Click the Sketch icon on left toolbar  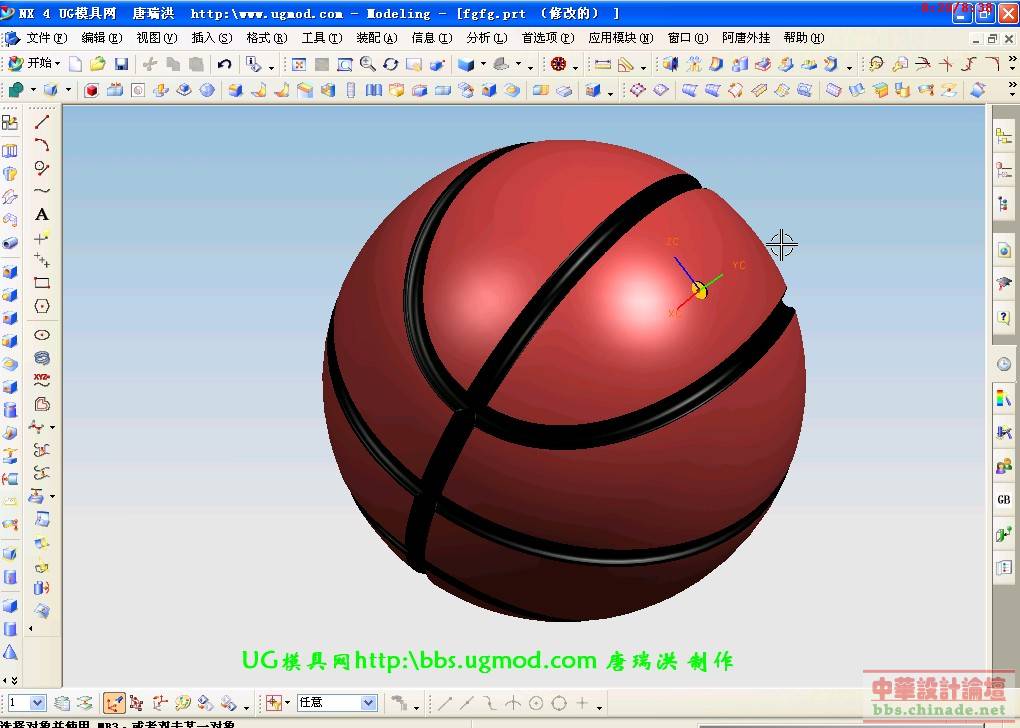10,122
